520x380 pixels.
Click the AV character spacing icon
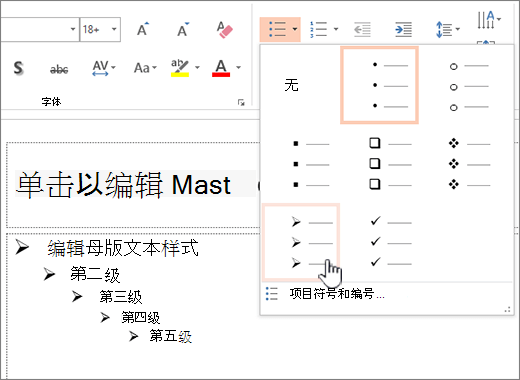pos(100,68)
